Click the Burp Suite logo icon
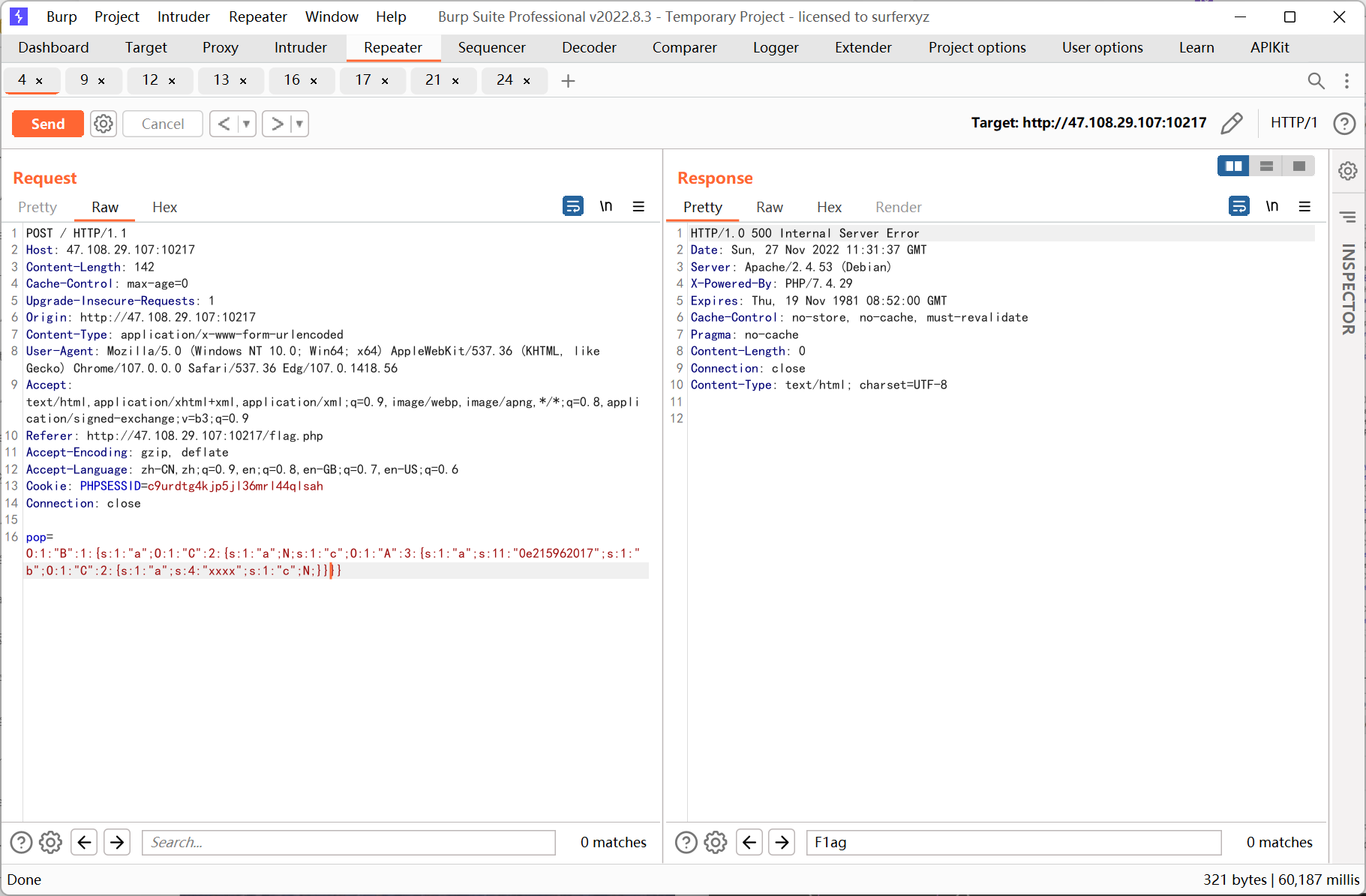The image size is (1366, 896). point(19,16)
